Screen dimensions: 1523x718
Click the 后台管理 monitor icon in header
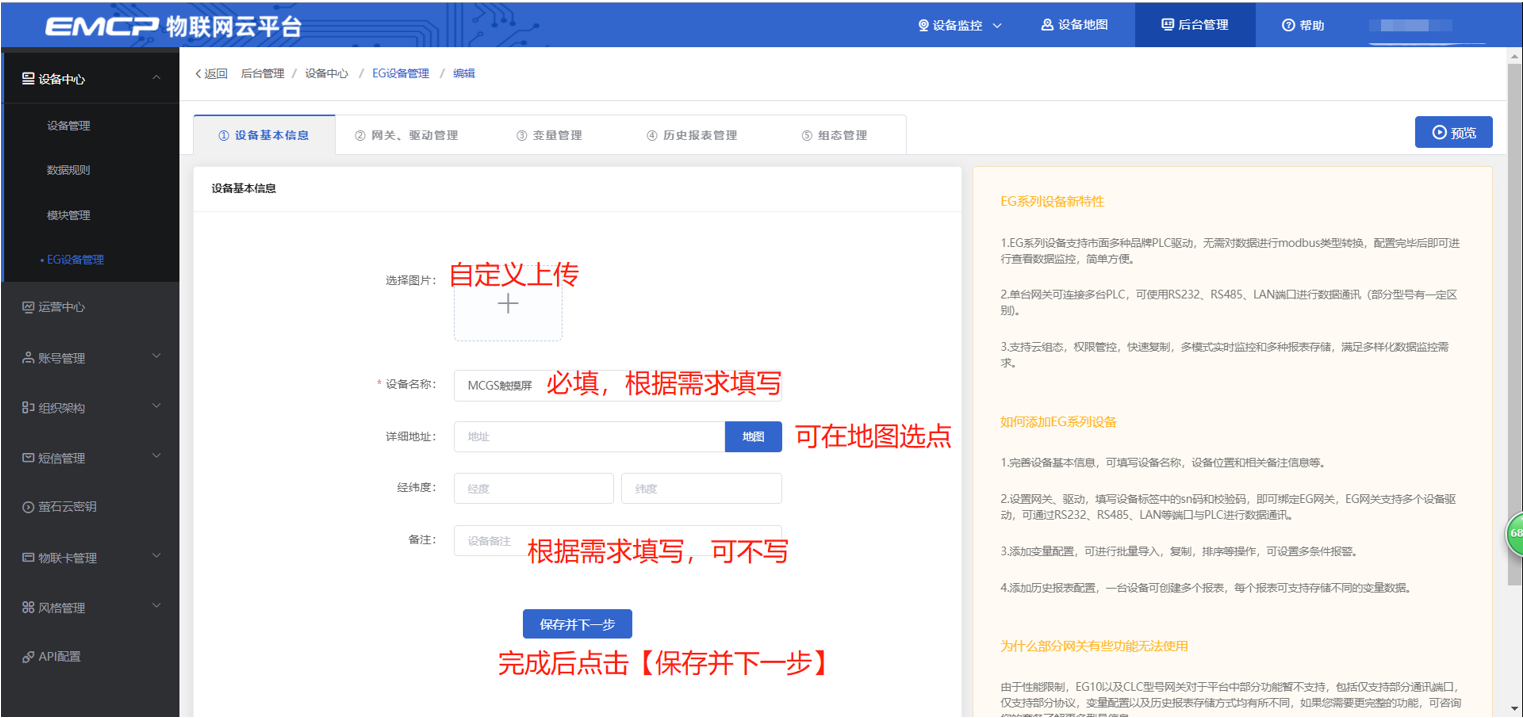1167,25
